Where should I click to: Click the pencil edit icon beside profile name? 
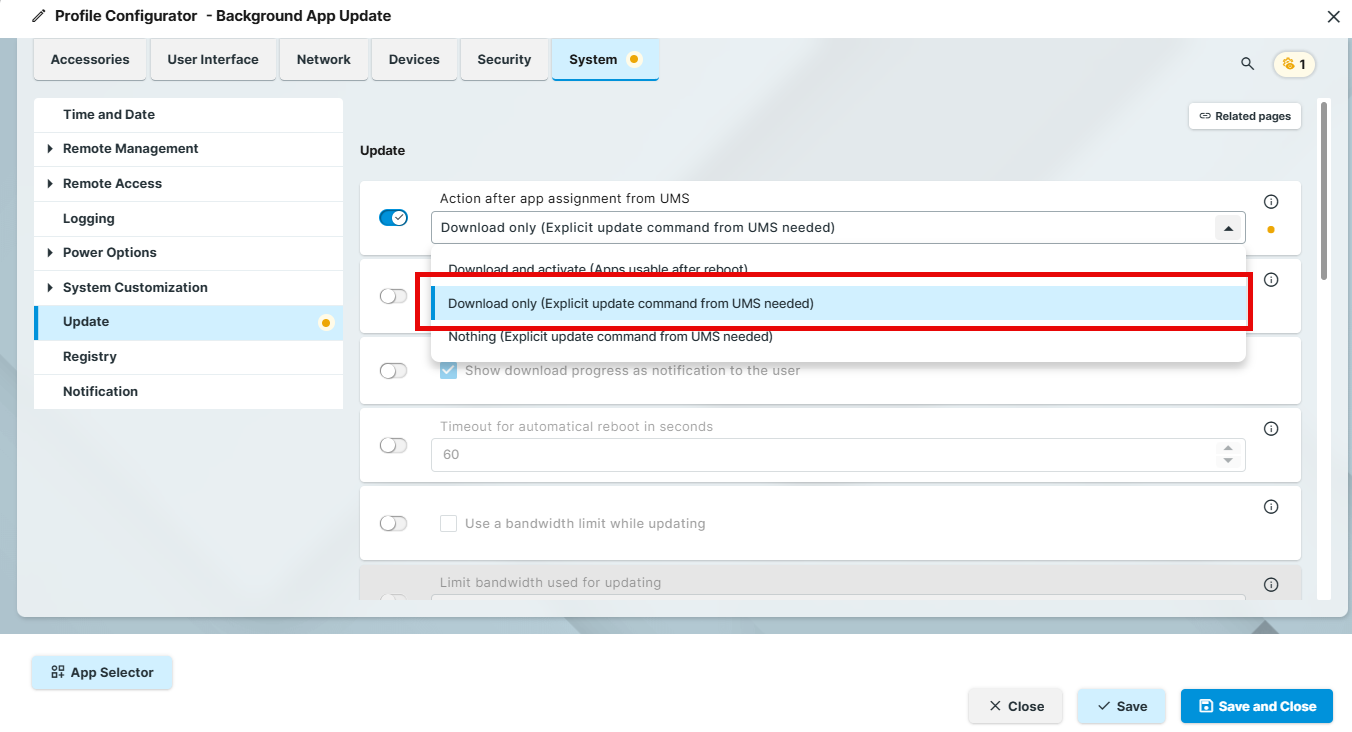[x=39, y=16]
